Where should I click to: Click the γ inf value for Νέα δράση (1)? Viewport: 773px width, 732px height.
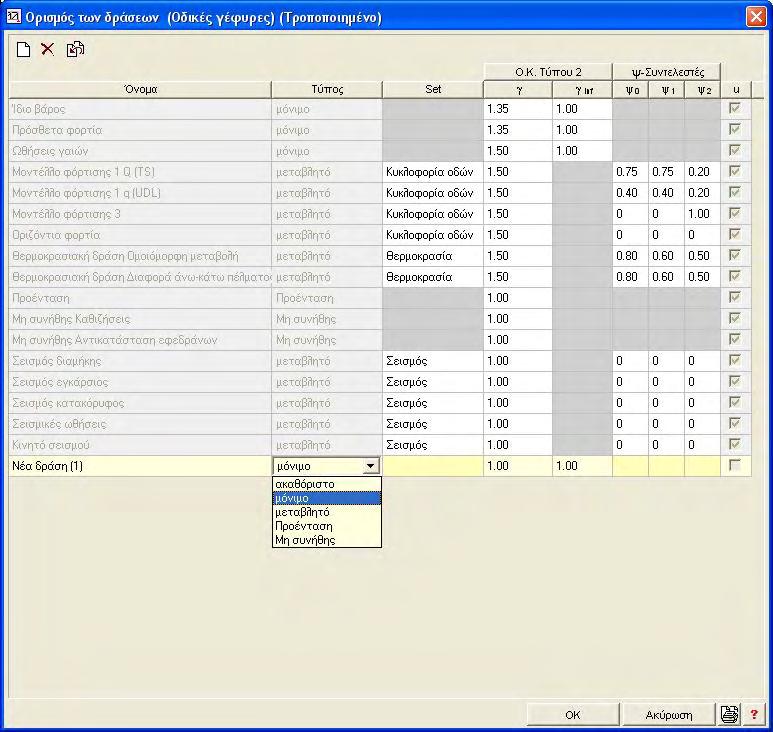[583, 466]
